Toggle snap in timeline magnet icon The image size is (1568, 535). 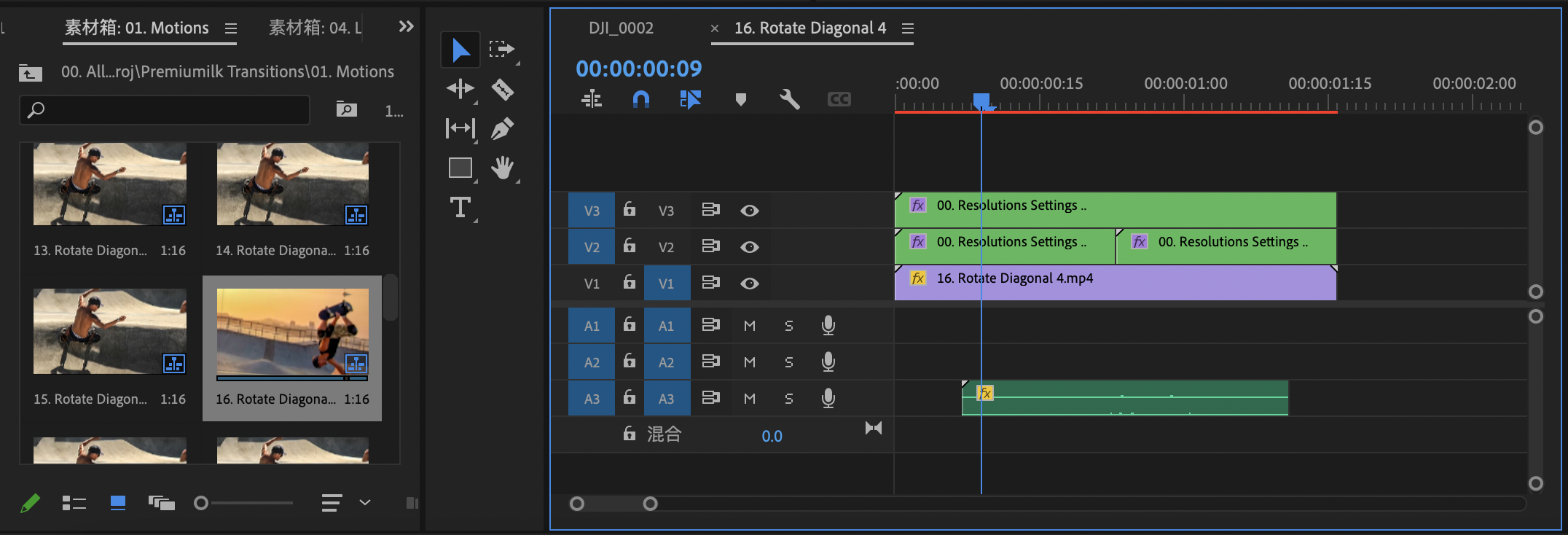pyautogui.click(x=640, y=99)
